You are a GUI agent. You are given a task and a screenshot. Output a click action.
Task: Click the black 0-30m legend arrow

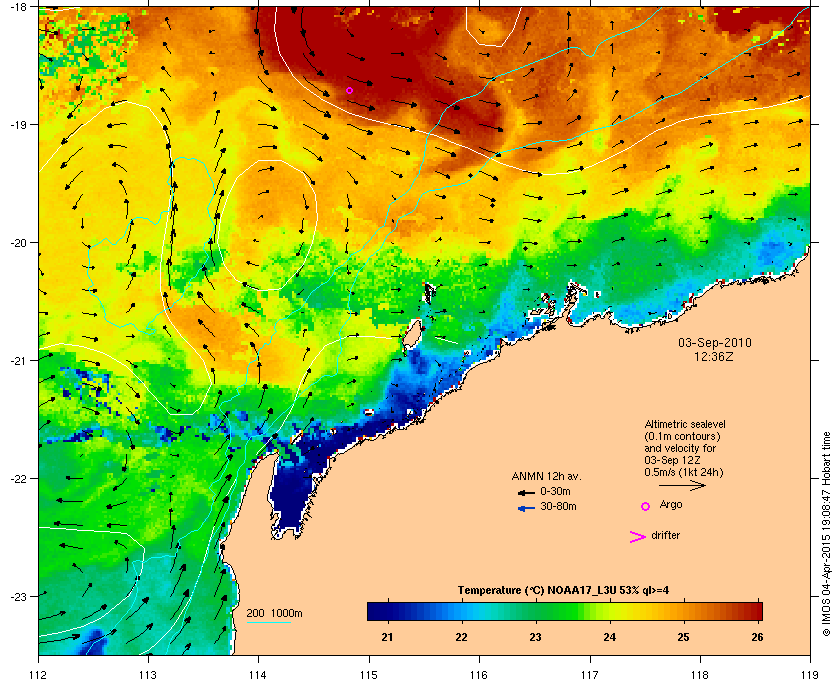[526, 492]
